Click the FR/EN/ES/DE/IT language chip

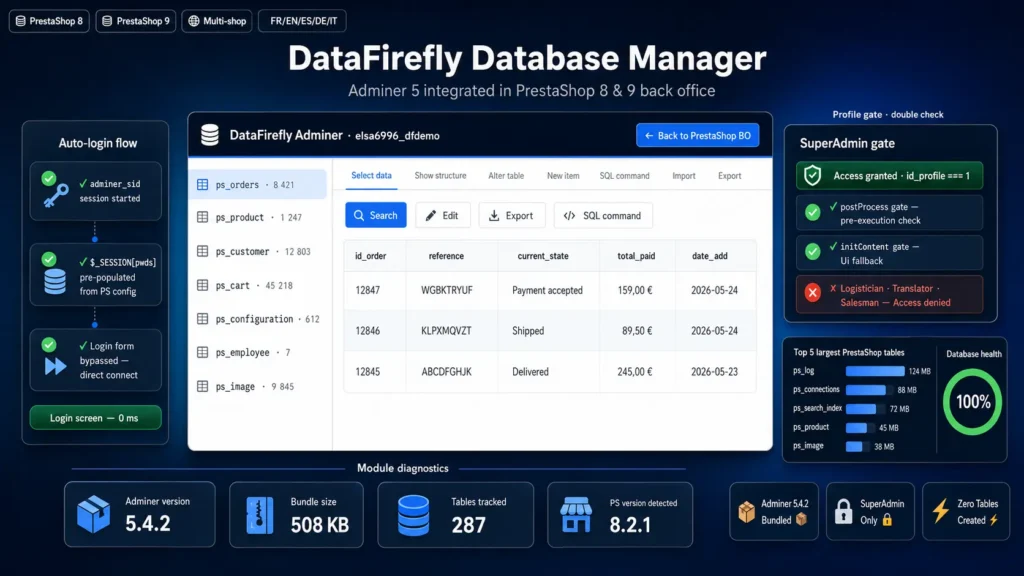coord(303,21)
